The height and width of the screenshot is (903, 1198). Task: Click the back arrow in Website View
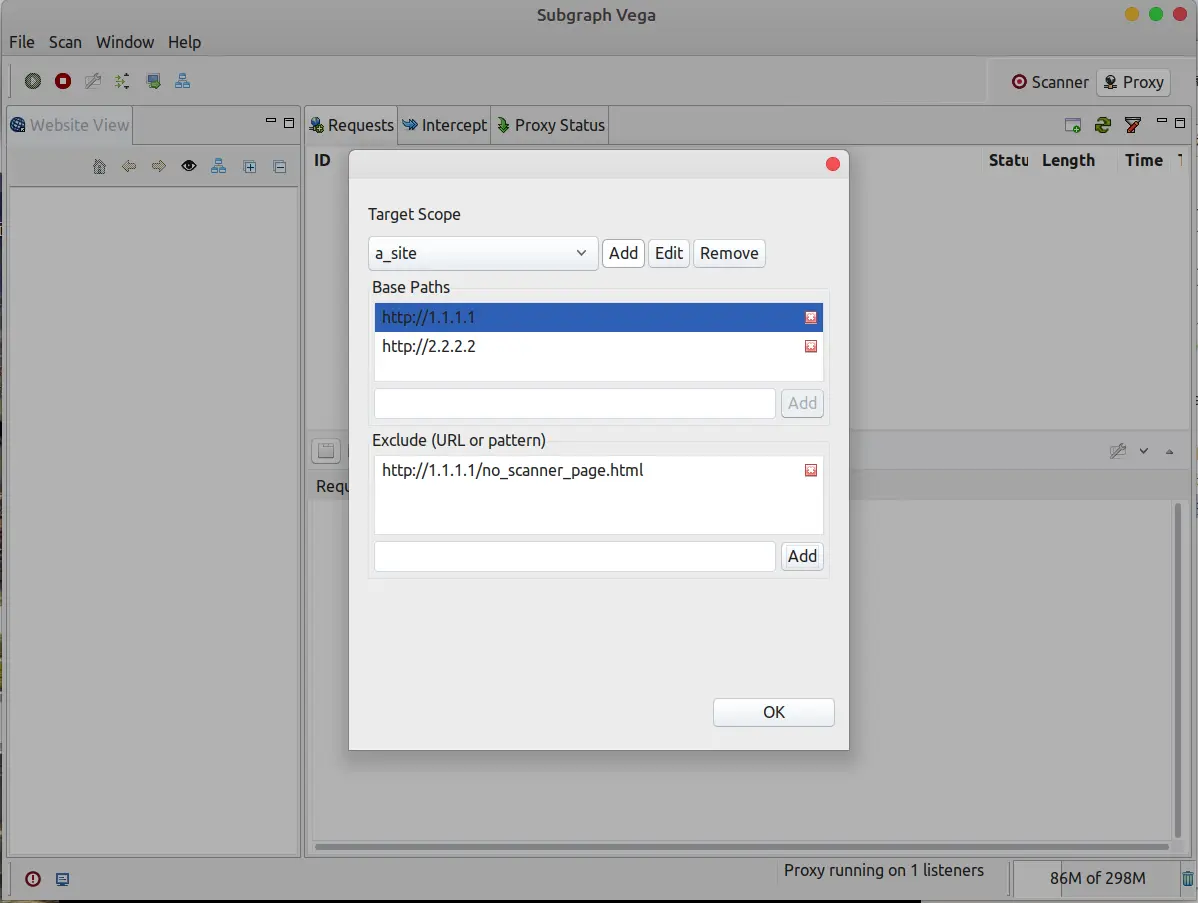pyautogui.click(x=129, y=166)
